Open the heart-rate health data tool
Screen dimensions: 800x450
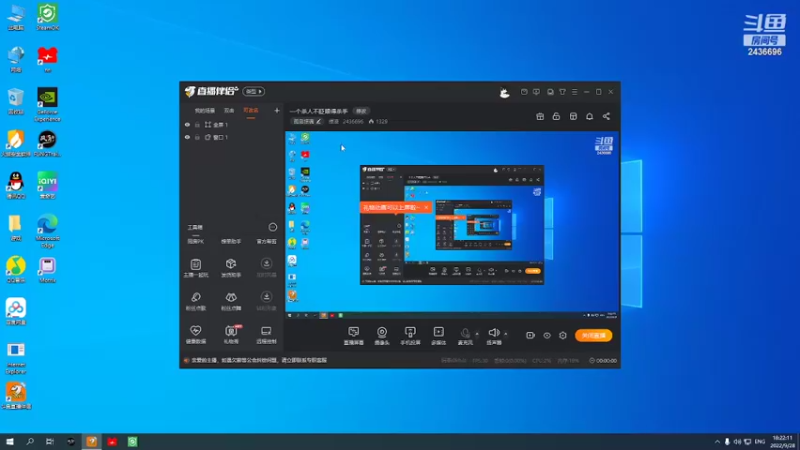click(195, 334)
